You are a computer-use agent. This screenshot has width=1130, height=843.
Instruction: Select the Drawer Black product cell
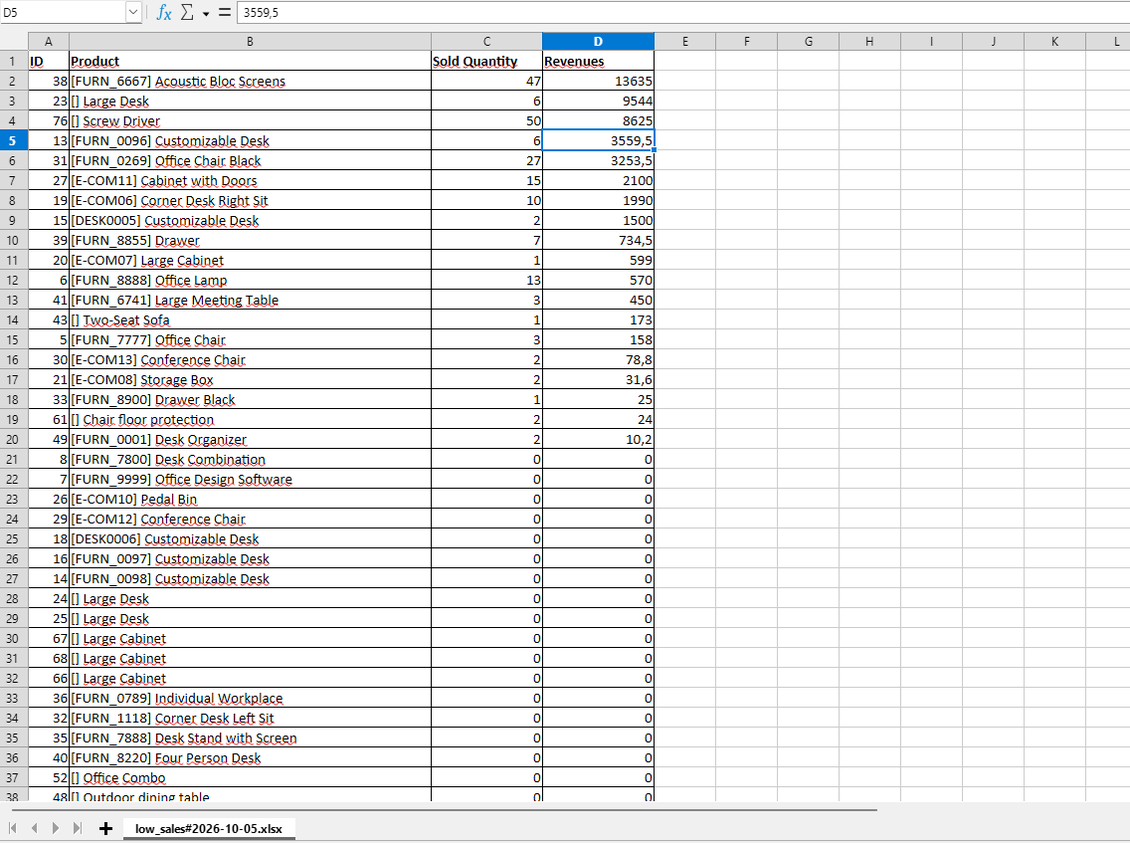click(250, 399)
